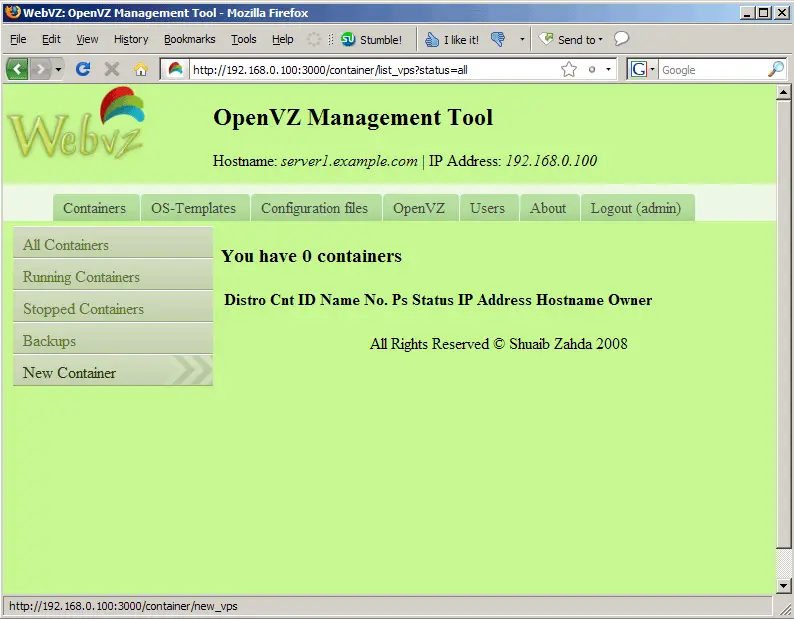Image resolution: width=794 pixels, height=619 pixels.
Task: Click the speech bubble comment icon
Action: point(621,38)
